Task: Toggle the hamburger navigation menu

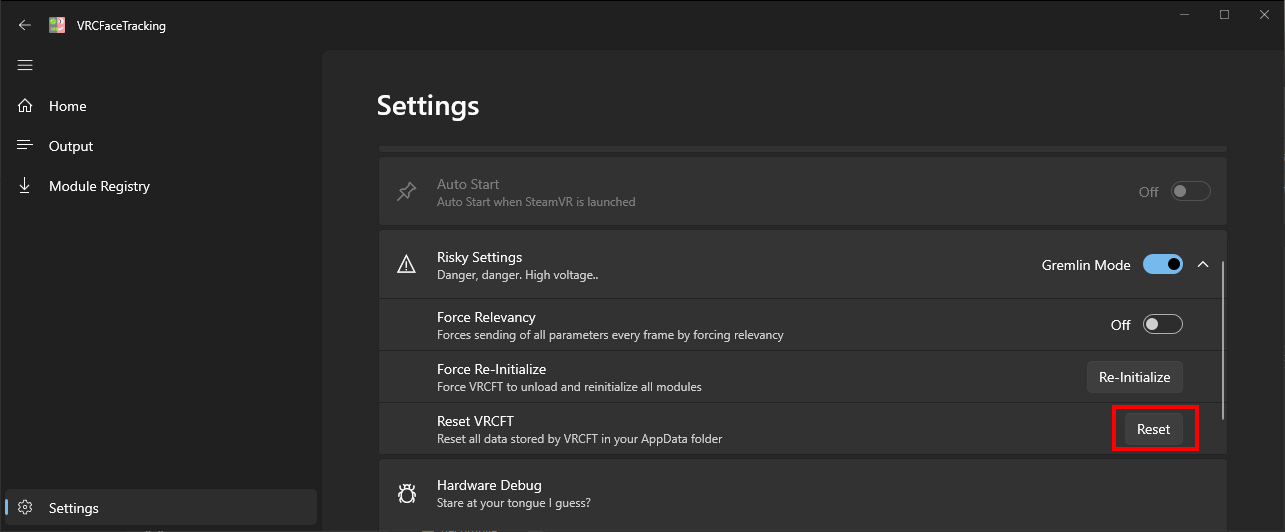Action: click(25, 66)
